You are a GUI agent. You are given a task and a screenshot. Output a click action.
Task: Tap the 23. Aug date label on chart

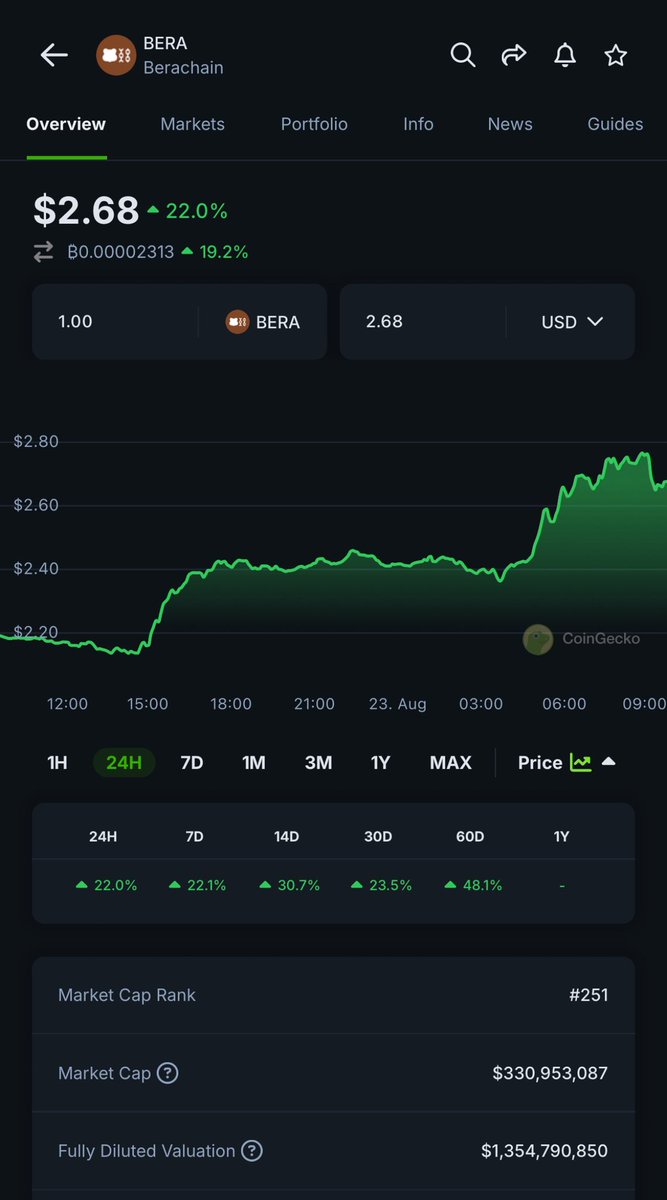398,704
